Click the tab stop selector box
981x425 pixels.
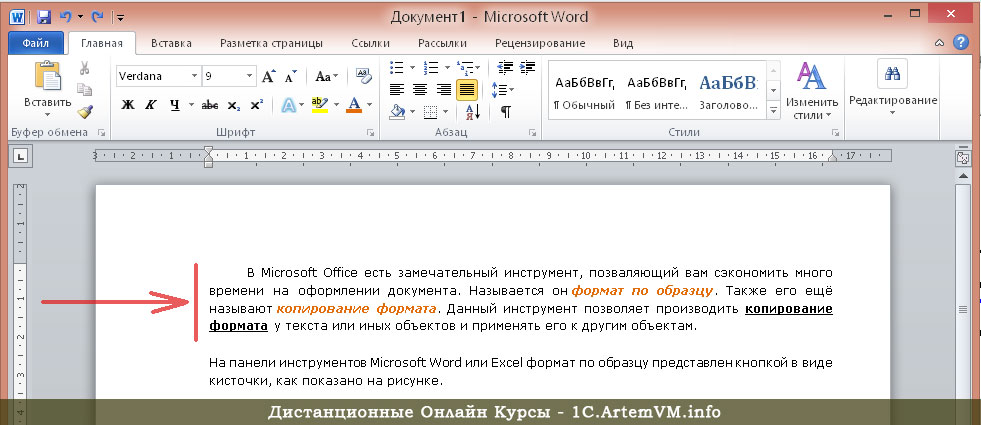point(21,157)
